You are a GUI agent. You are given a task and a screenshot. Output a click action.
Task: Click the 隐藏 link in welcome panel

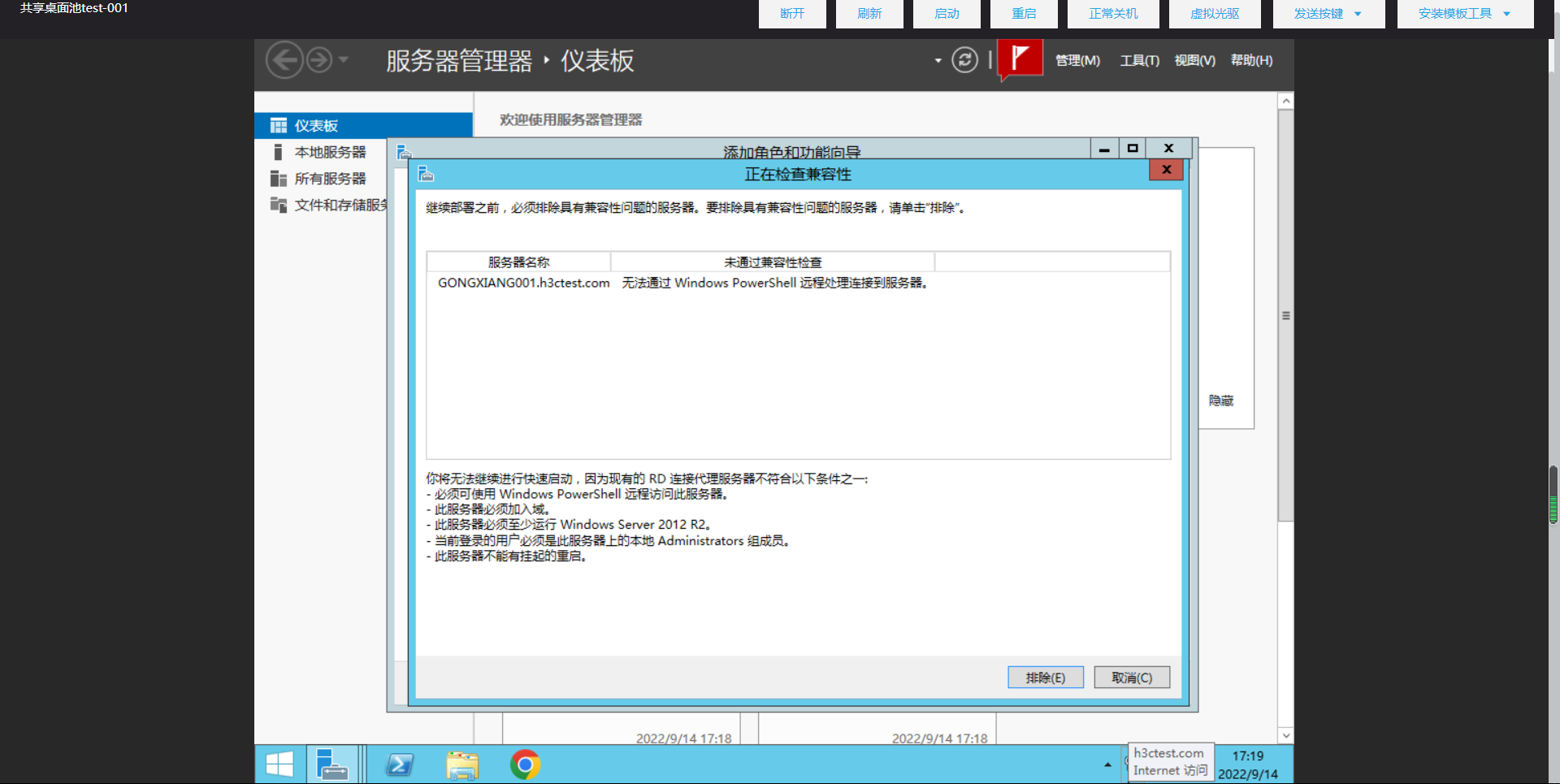[1220, 401]
